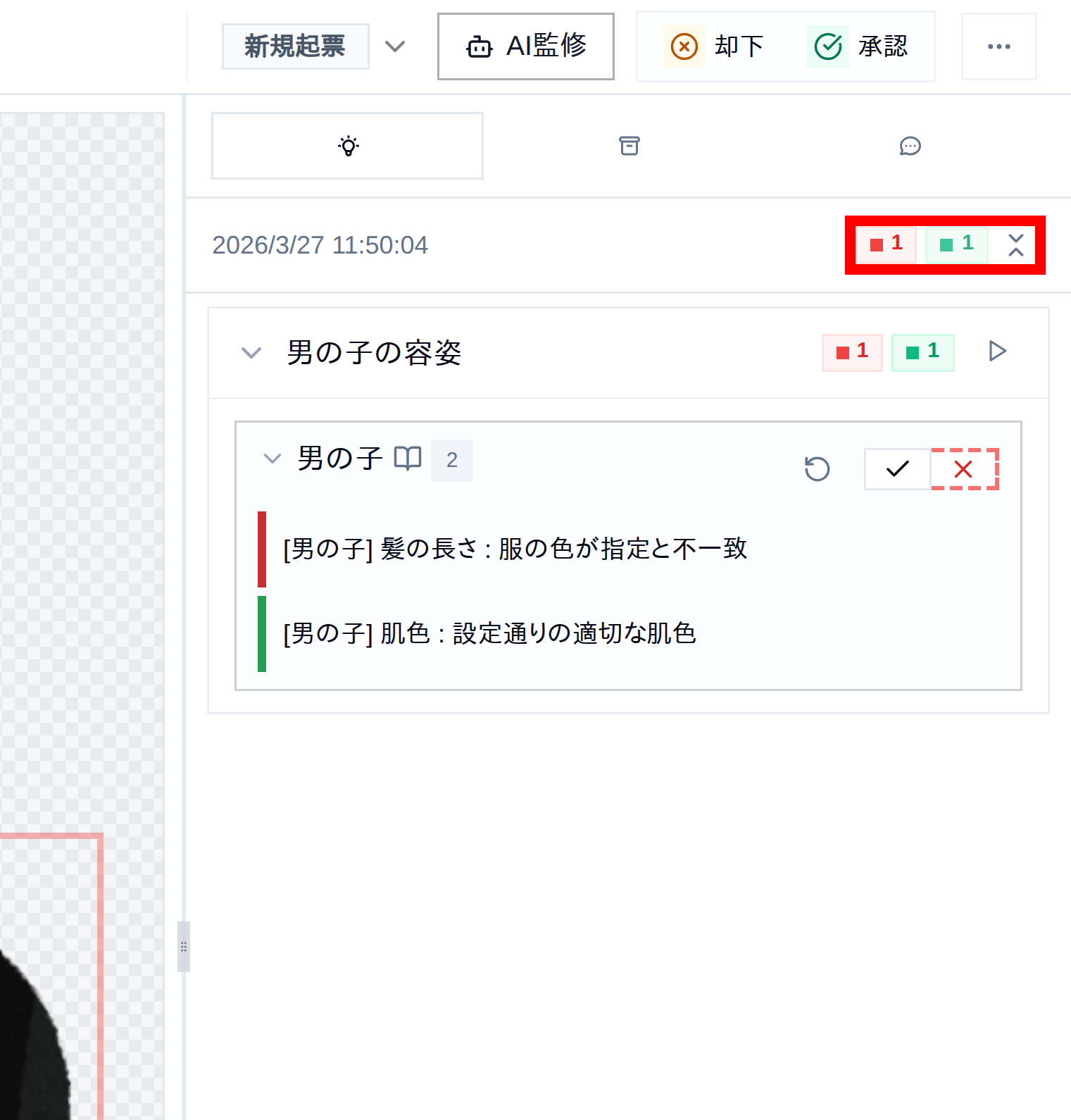Click the red 1 badge in 男の子の容姿 row
Screen dimensions: 1071x1120
tap(852, 352)
